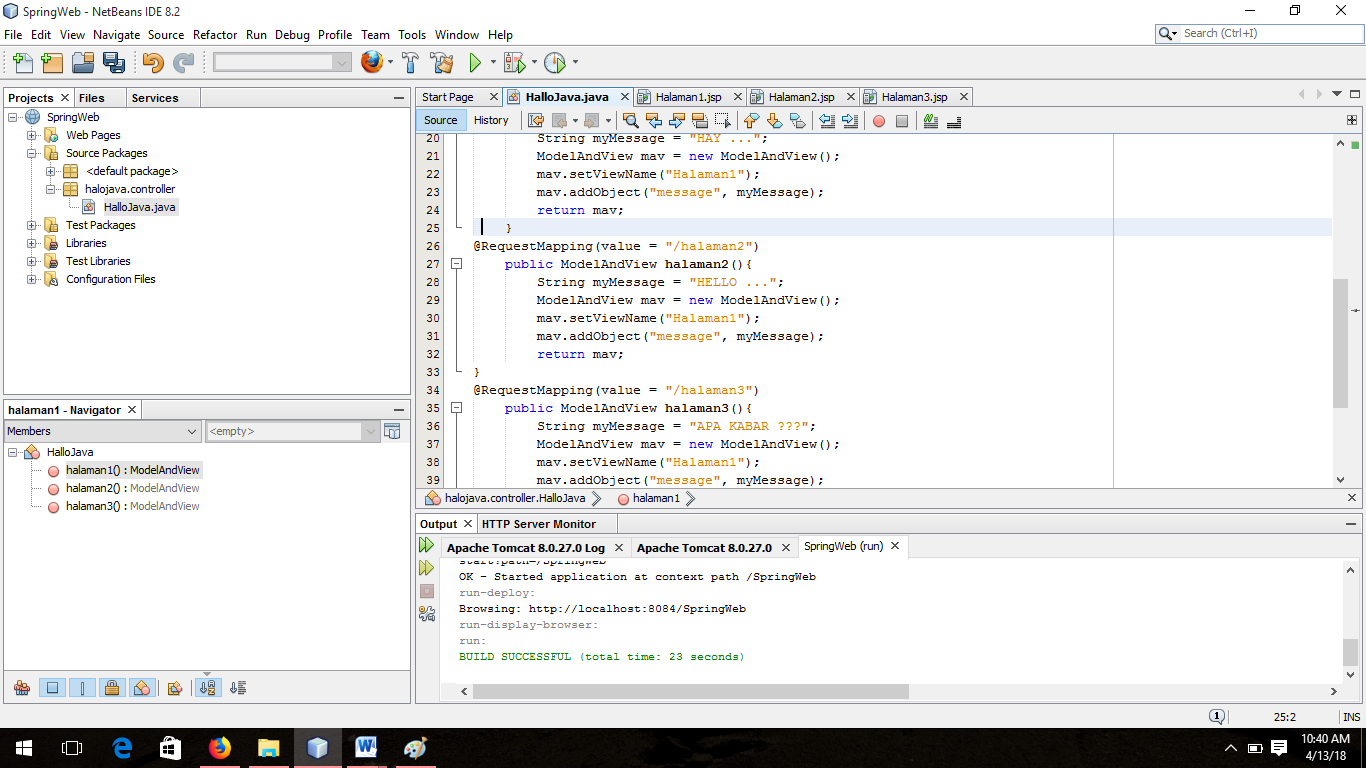Toggle Show Static Members in Navigator
The height and width of the screenshot is (768, 1366).
(83, 688)
